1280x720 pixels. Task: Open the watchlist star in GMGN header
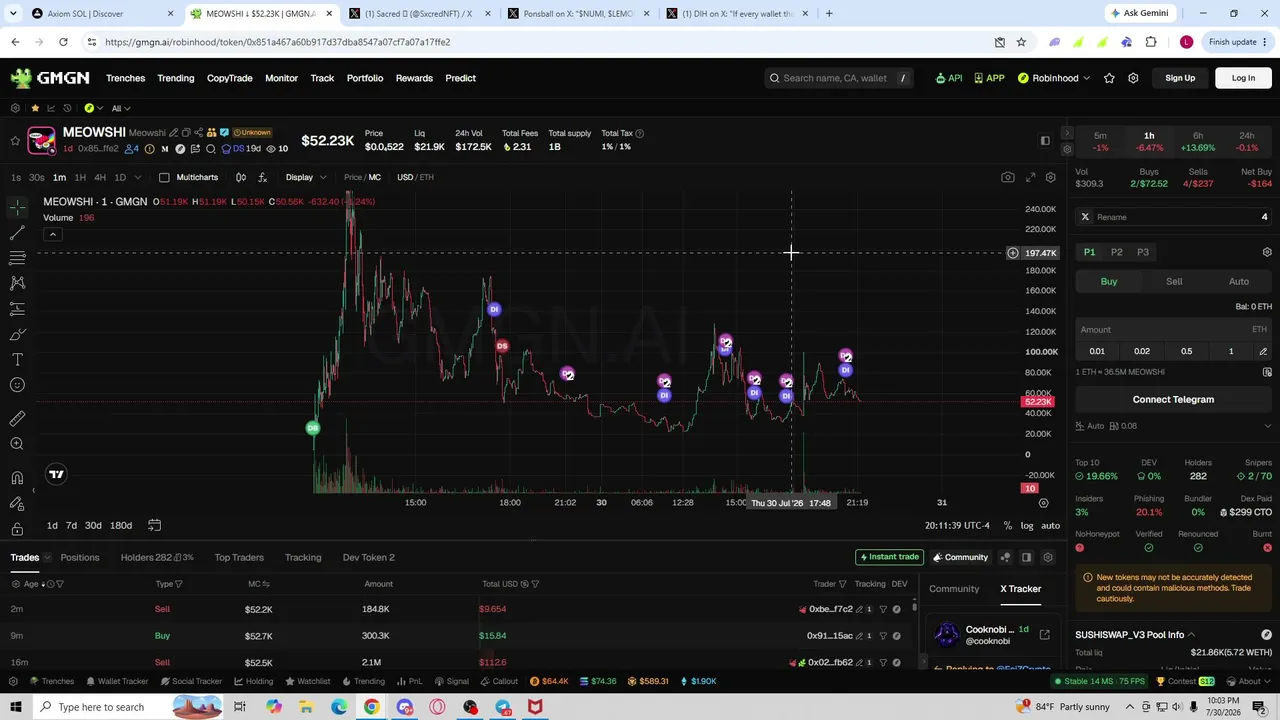pos(1109,78)
